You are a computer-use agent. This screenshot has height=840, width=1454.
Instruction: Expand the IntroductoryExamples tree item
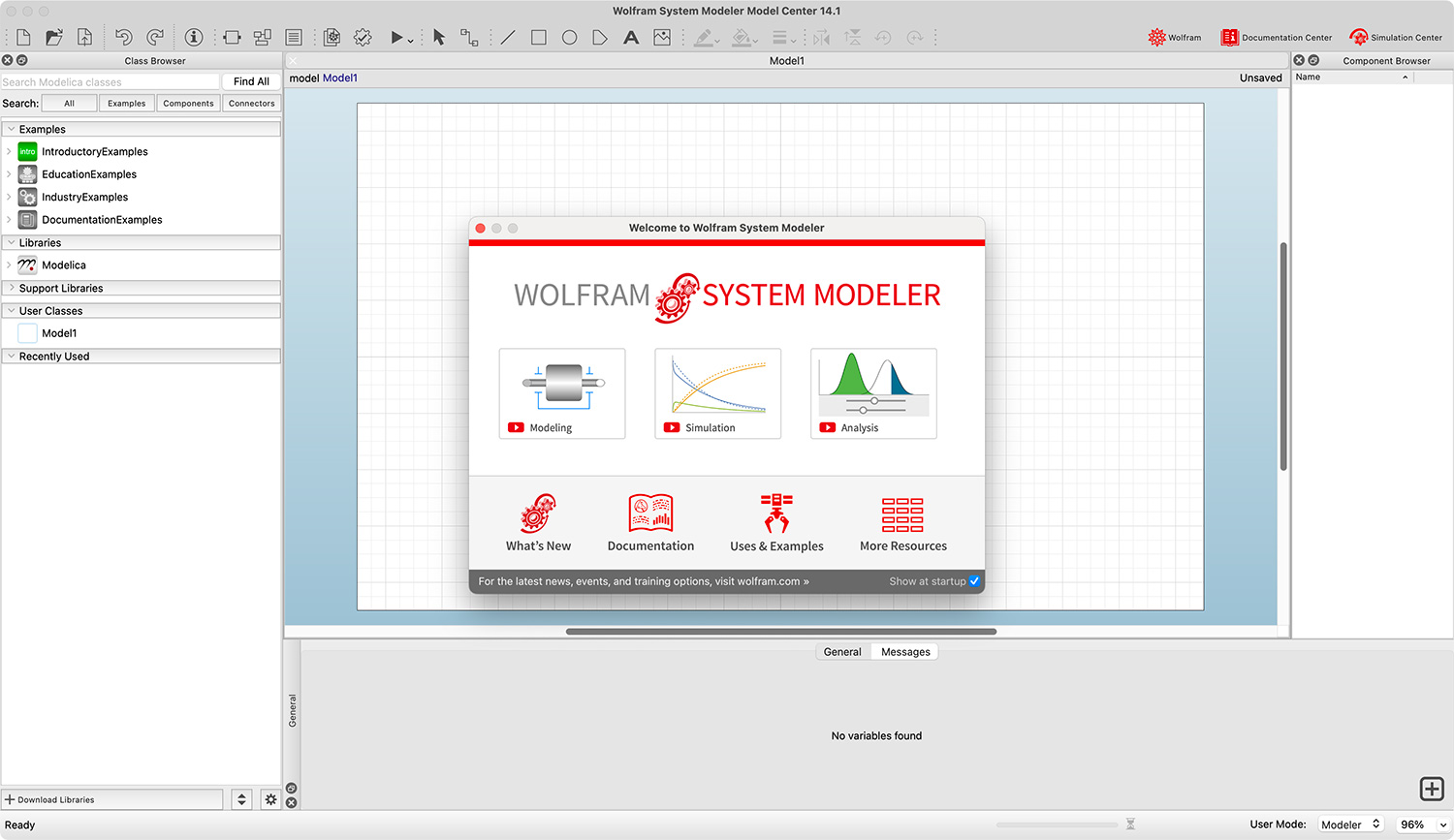pyautogui.click(x=8, y=151)
